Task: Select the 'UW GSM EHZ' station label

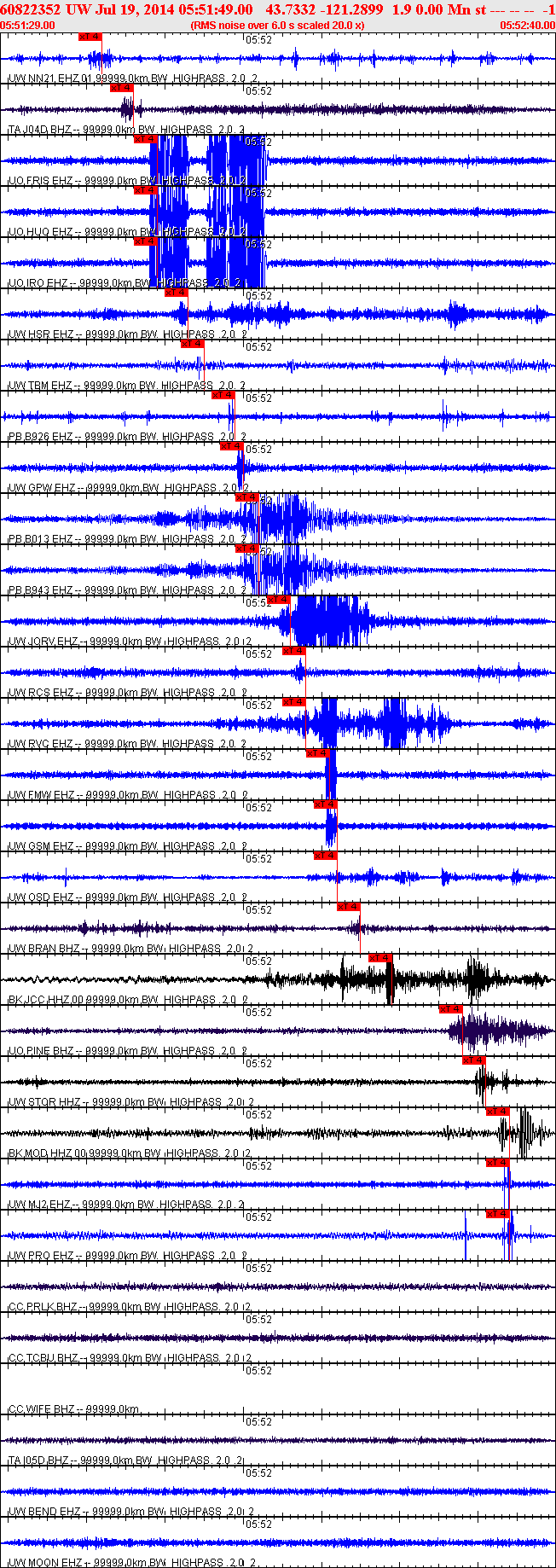Action: [x=41, y=846]
